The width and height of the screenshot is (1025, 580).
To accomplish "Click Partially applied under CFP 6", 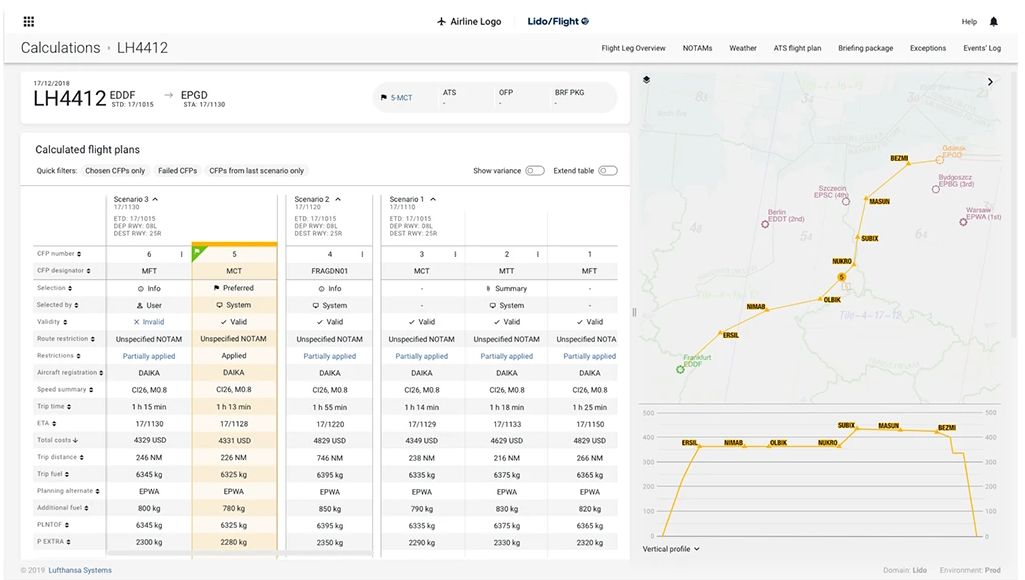I will (149, 356).
